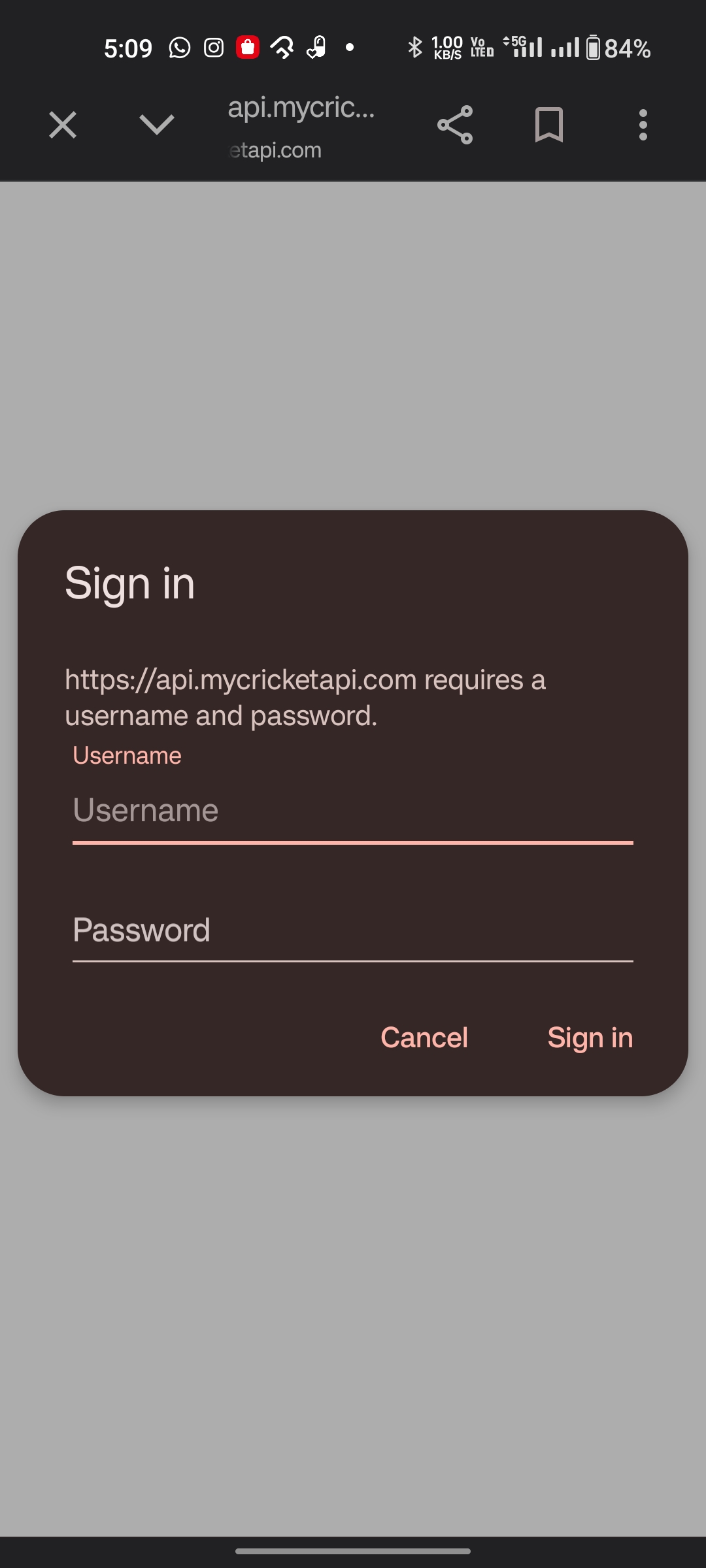Tap the Sign in dialog heading
This screenshot has height=1568, width=706.
pyautogui.click(x=130, y=584)
